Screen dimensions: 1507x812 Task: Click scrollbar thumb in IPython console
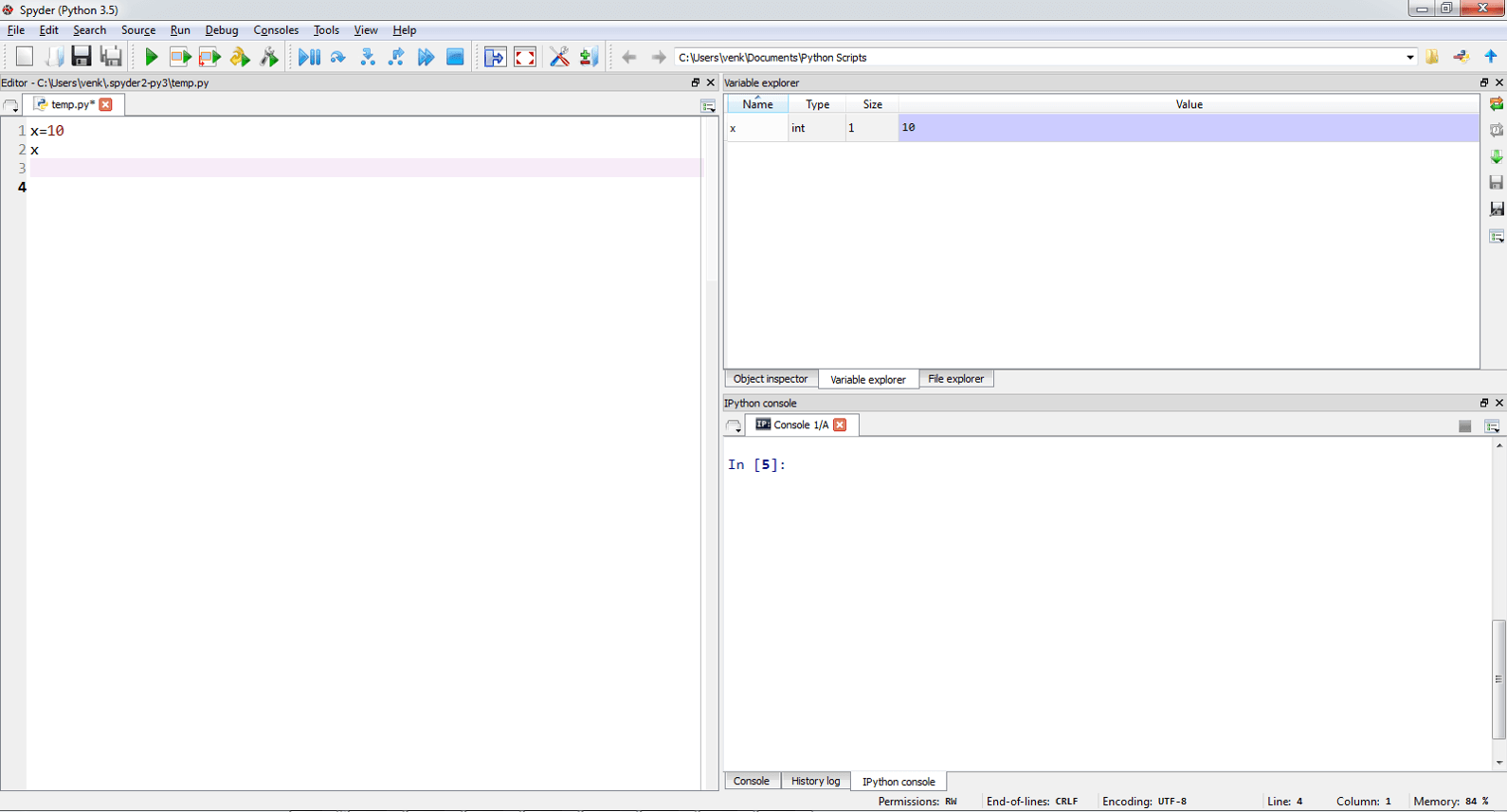pos(1498,678)
